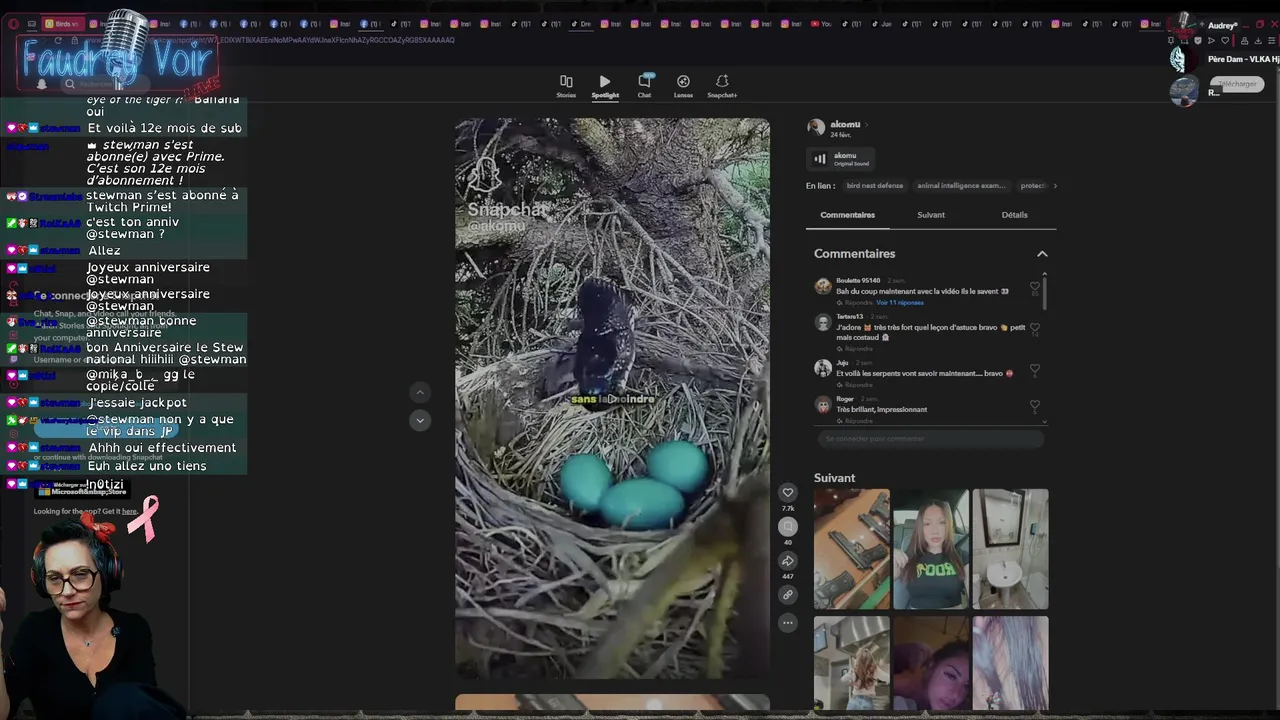The image size is (1280, 720).
Task: Go to next video down arrow
Action: click(420, 420)
